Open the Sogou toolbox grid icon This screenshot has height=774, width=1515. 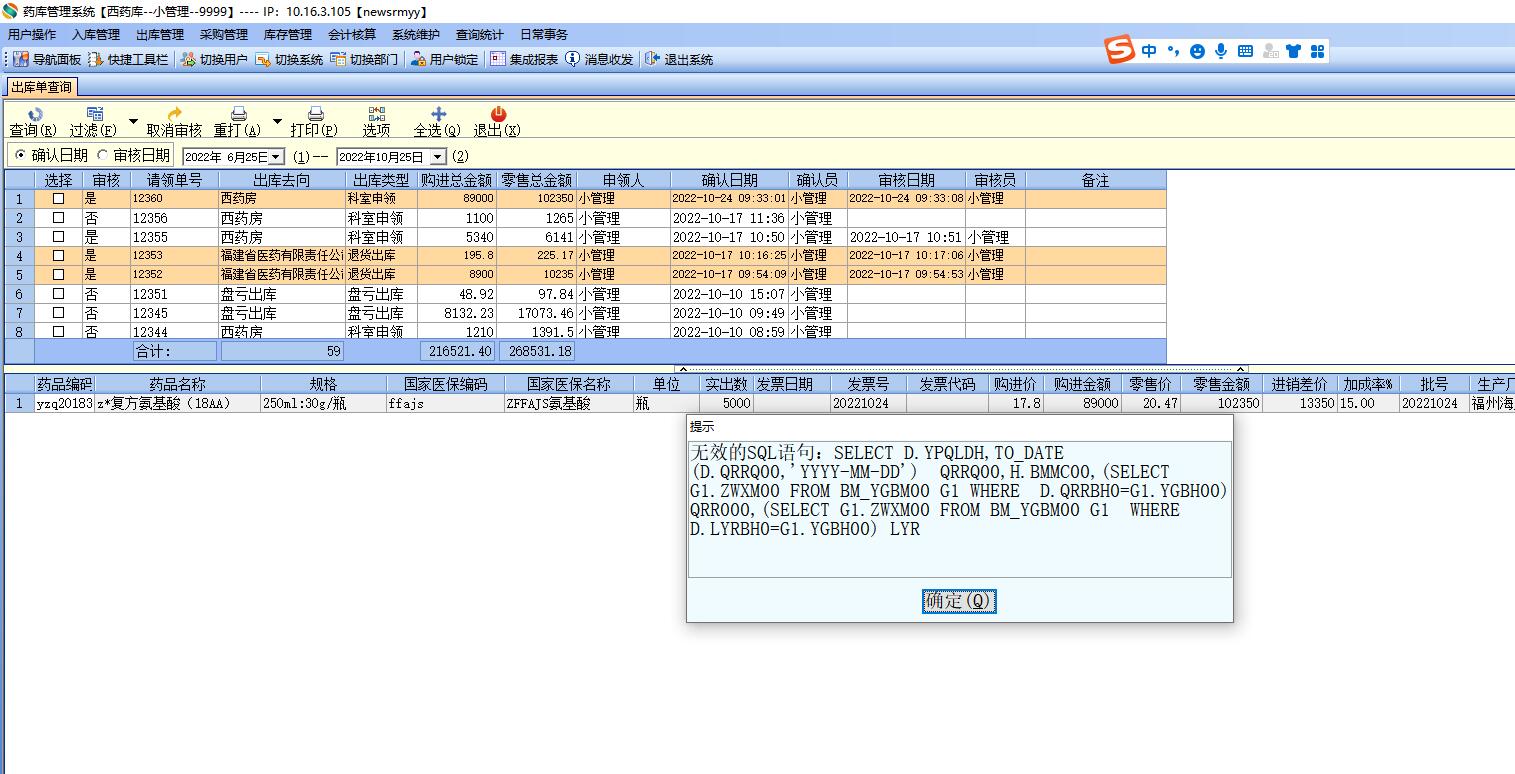click(x=1317, y=51)
